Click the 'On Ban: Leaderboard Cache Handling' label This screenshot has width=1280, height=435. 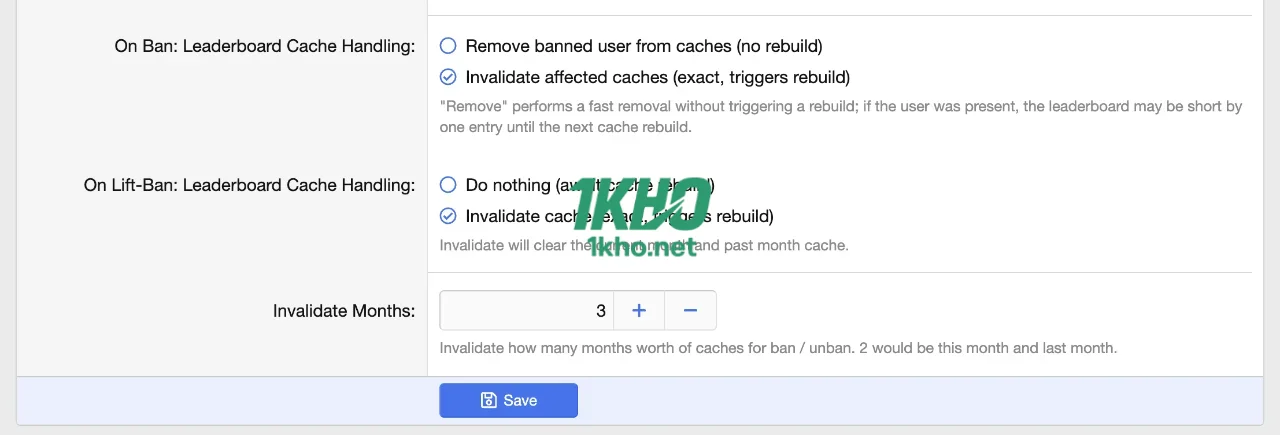point(264,47)
